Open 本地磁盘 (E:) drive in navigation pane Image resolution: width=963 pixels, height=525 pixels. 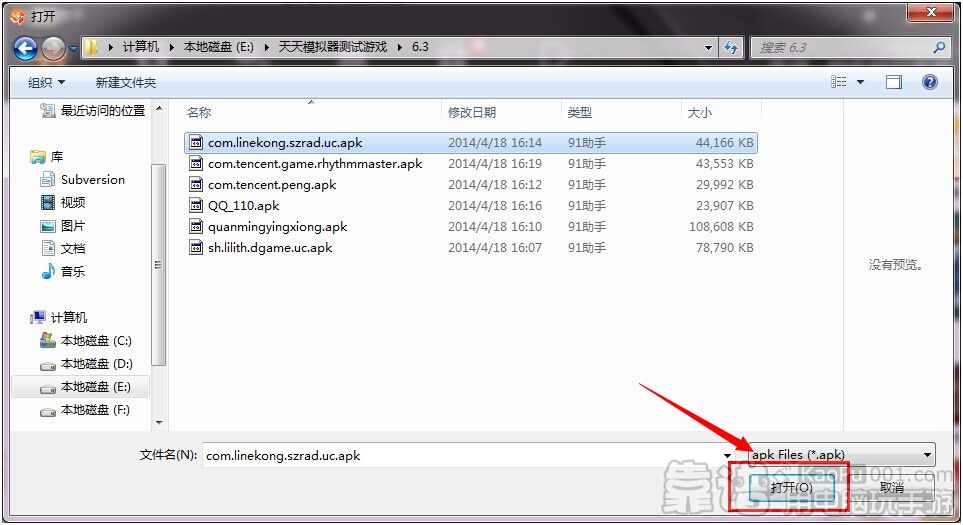[80, 387]
